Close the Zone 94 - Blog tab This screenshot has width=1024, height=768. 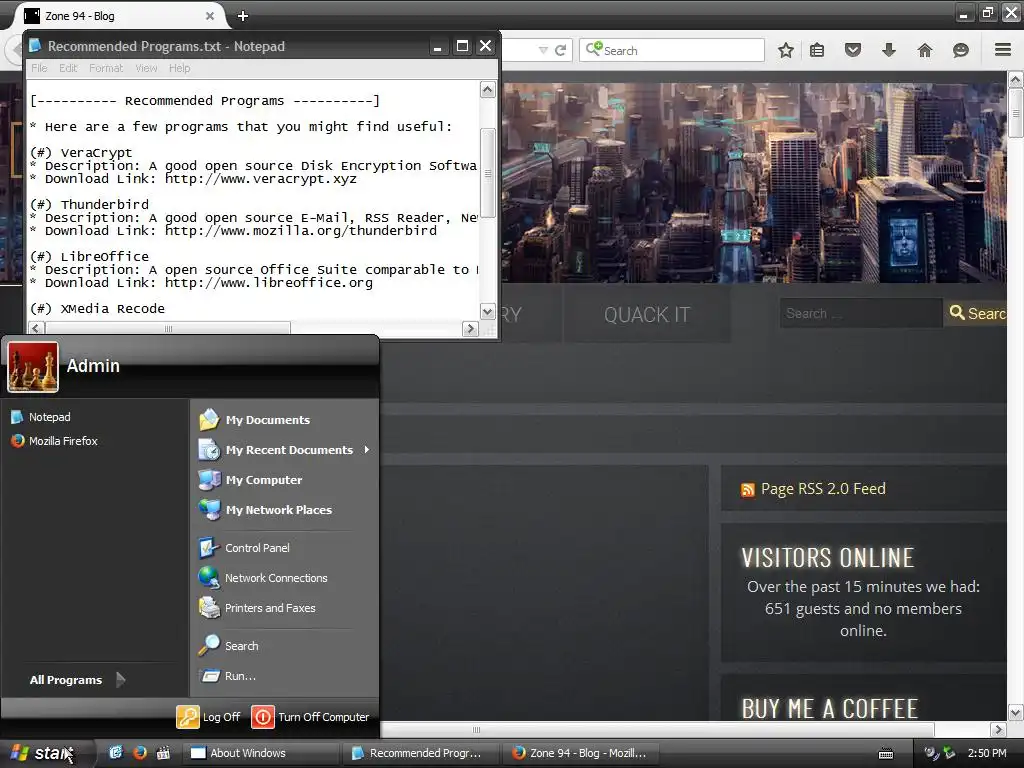(x=210, y=16)
